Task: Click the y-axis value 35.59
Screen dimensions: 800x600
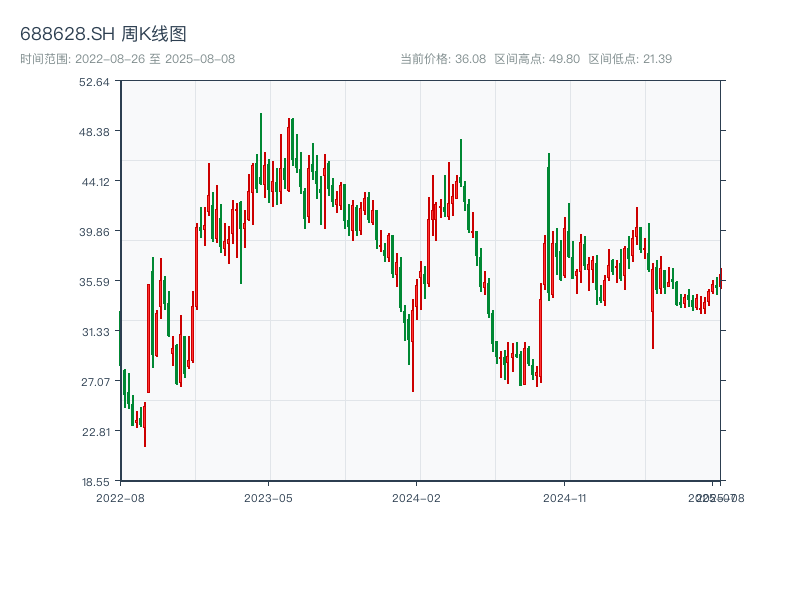Action: tap(94, 282)
